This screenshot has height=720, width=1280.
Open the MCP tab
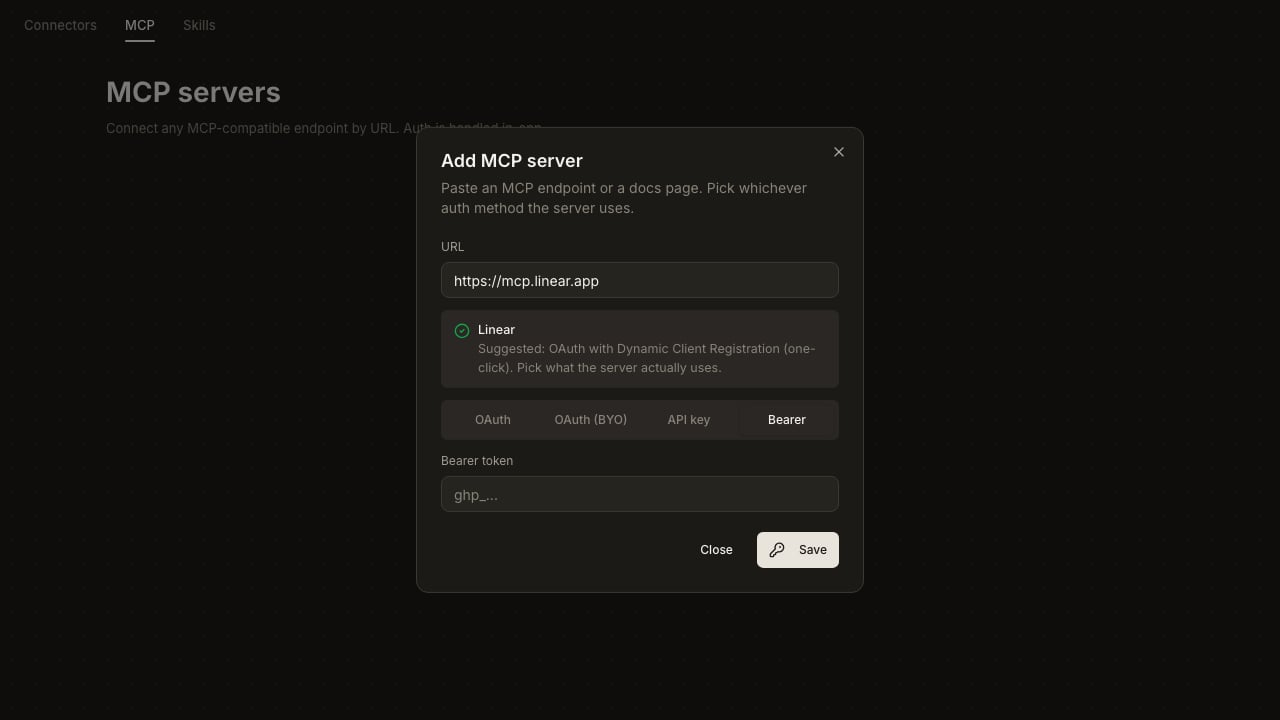point(140,25)
